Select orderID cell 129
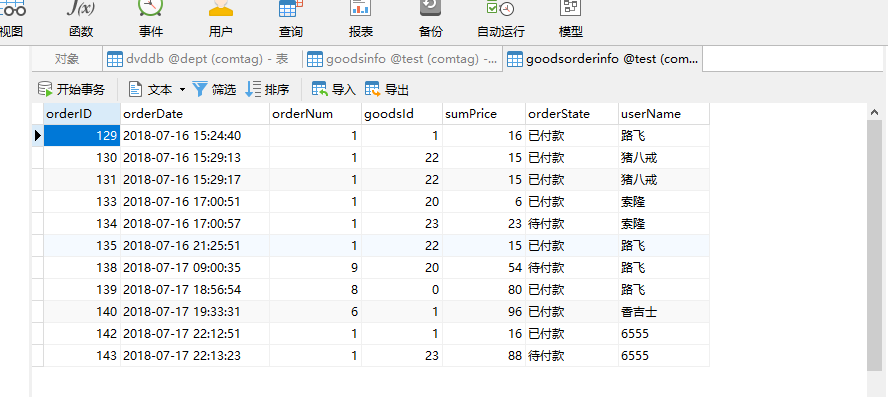The image size is (888, 397). [x=82, y=135]
